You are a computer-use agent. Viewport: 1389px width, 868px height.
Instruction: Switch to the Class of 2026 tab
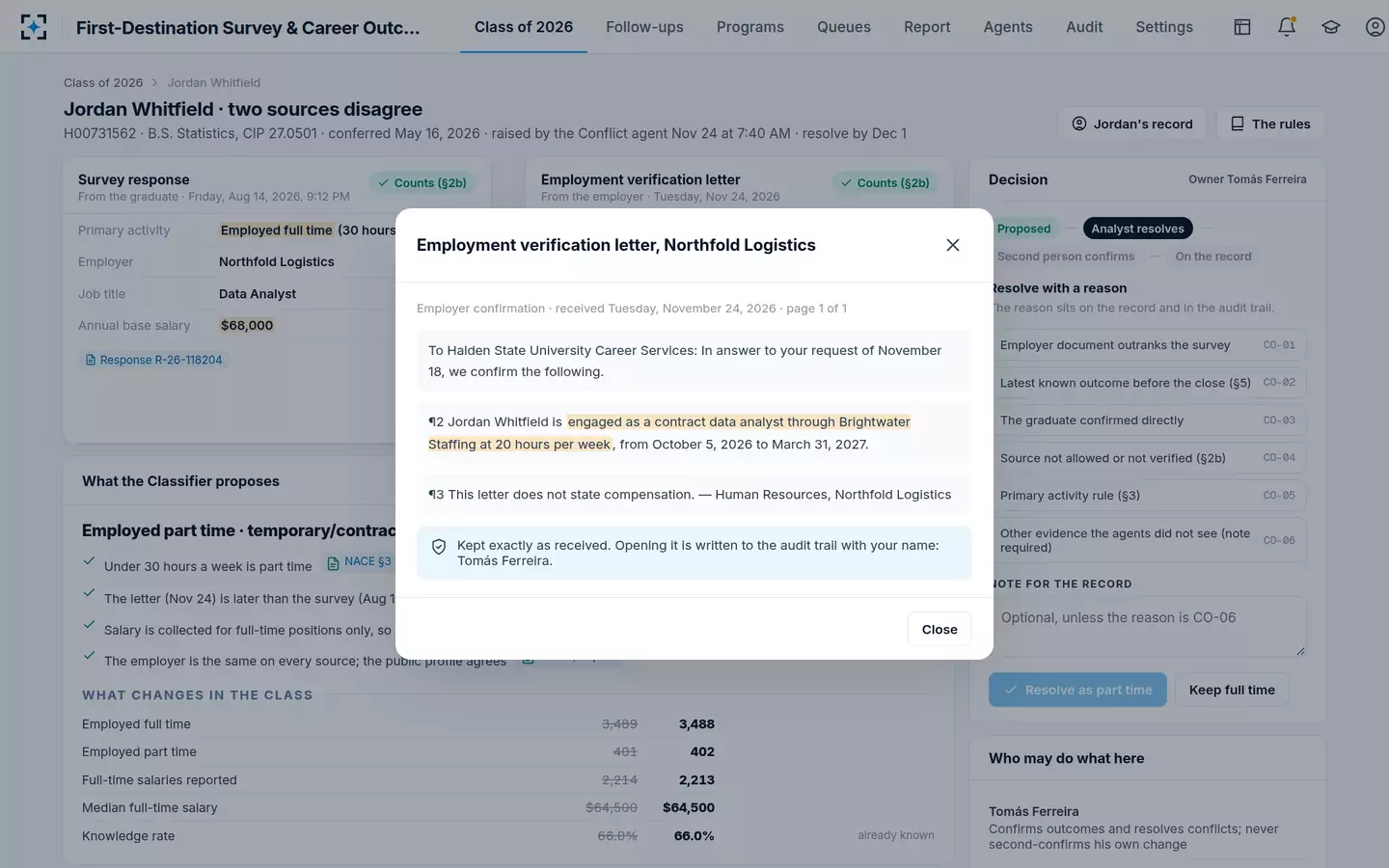524,27
